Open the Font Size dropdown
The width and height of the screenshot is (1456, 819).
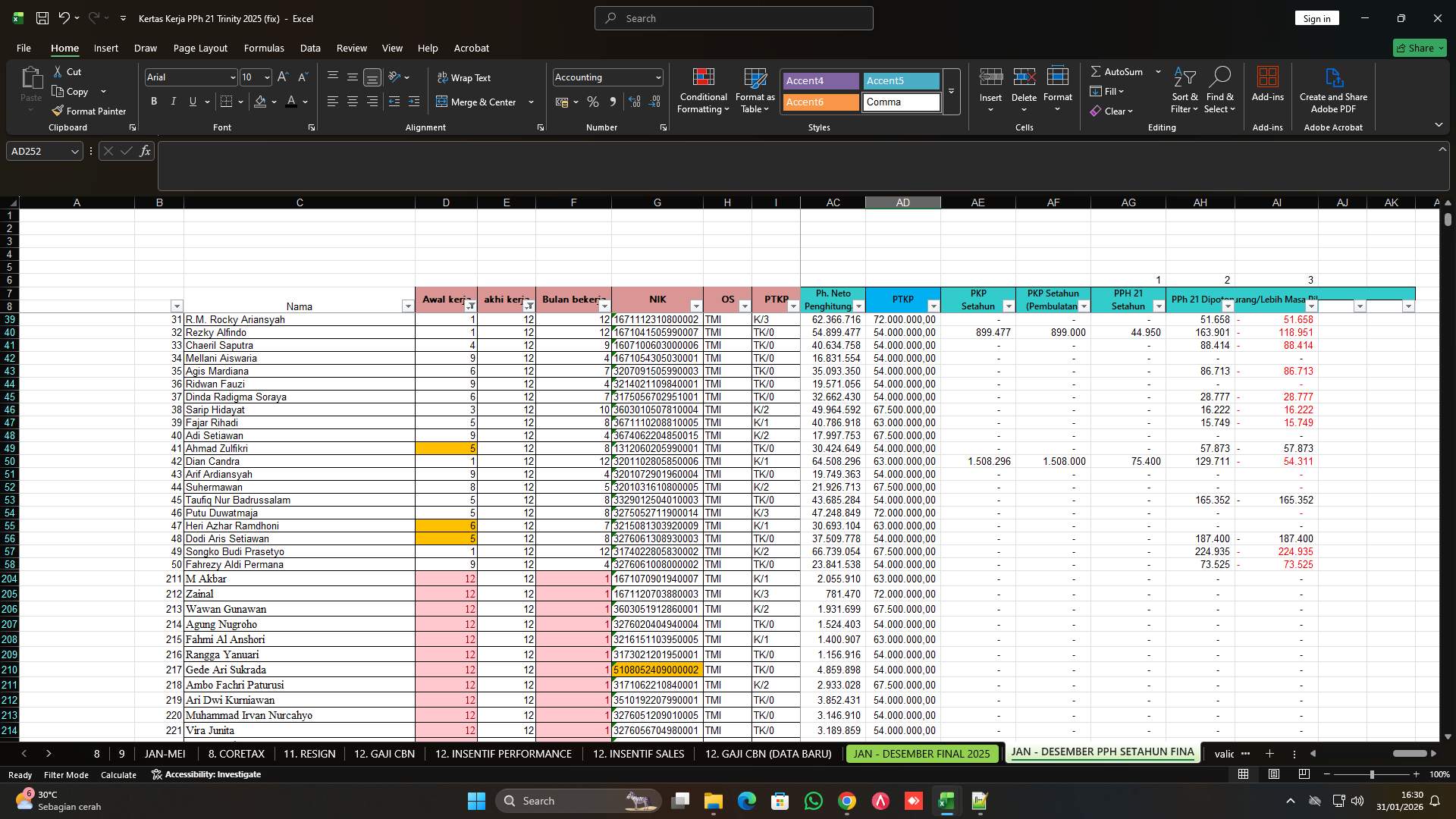pos(267,77)
